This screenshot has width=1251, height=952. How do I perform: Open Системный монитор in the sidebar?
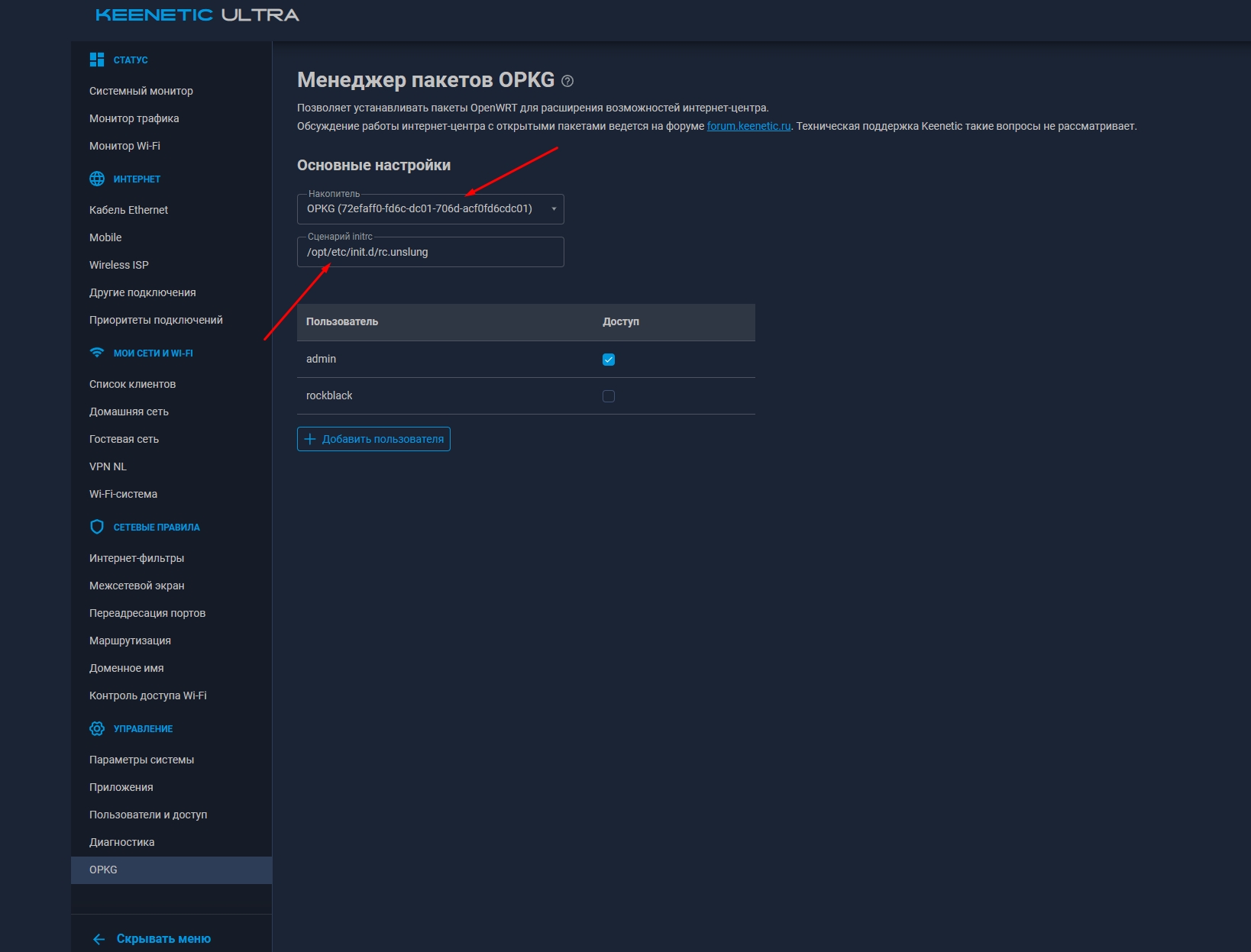click(x=141, y=90)
